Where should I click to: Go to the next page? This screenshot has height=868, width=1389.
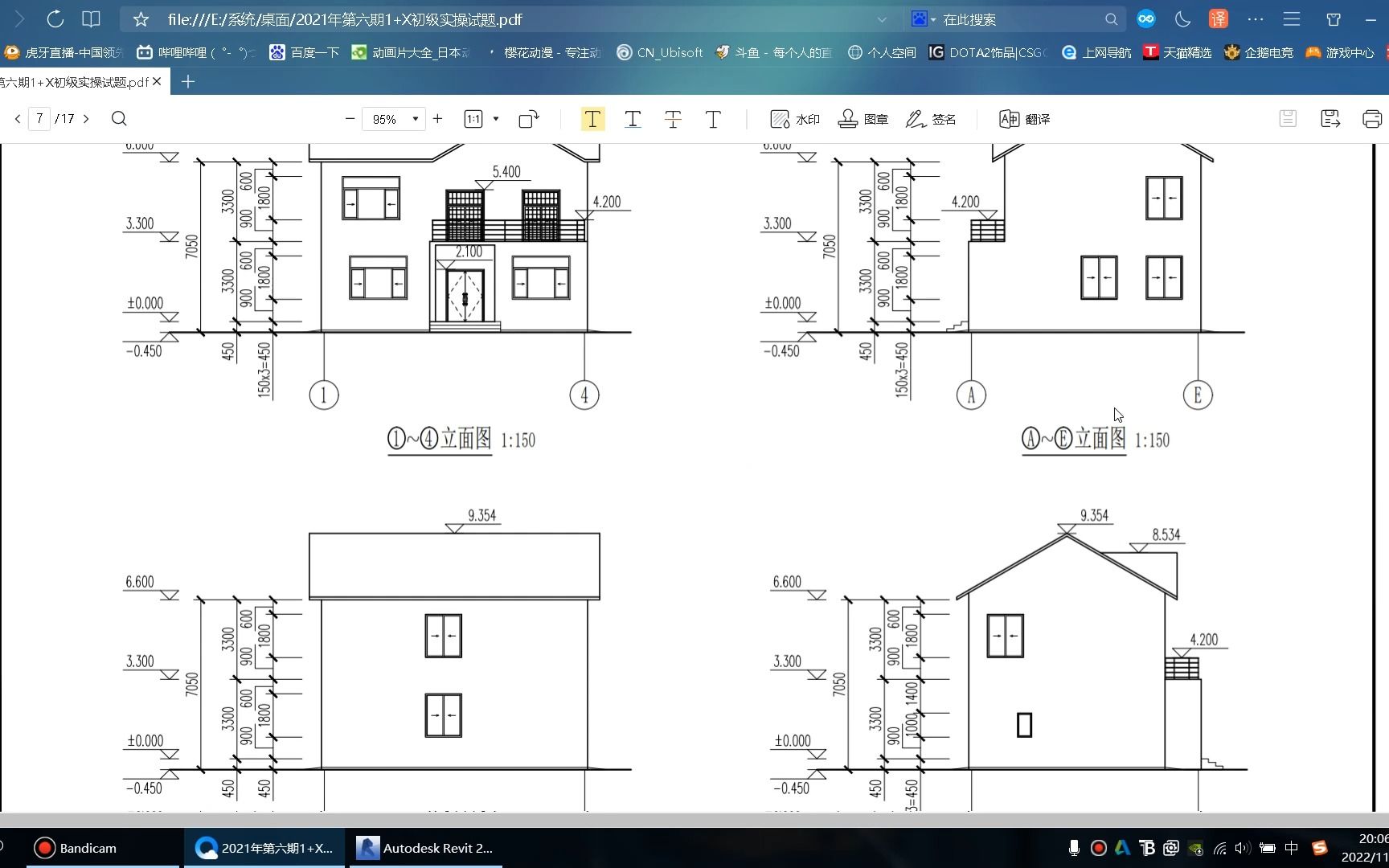click(x=86, y=118)
